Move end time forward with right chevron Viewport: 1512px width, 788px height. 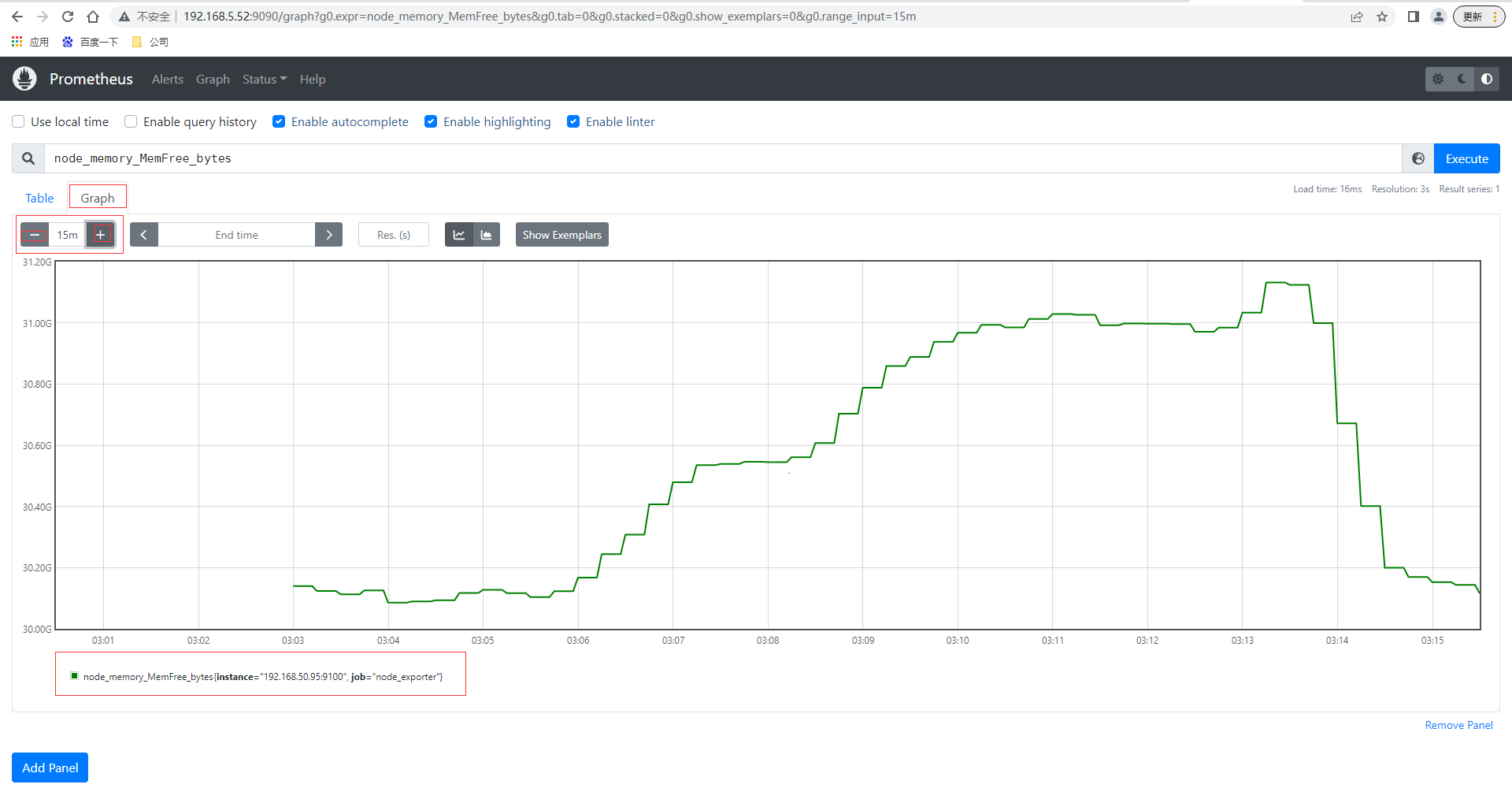pyautogui.click(x=329, y=235)
